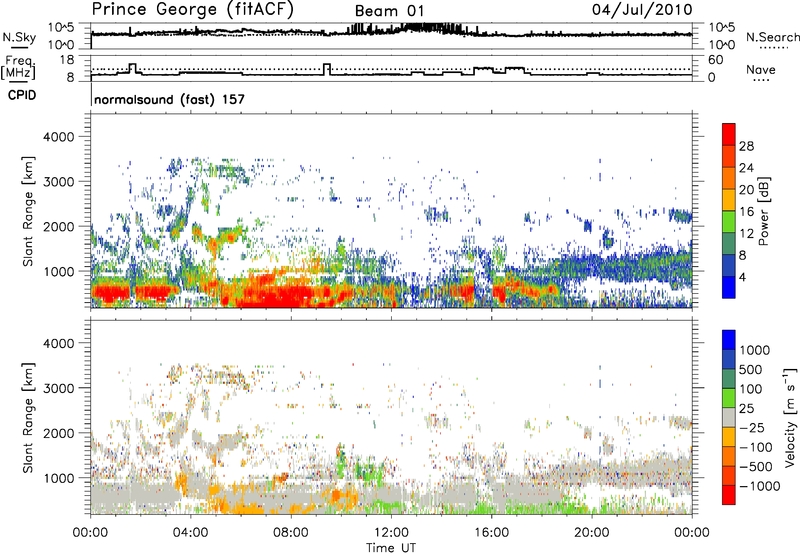Viewport: 800px width, 554px height.
Task: Click "2000" on Power panel range axis
Action: point(58,226)
